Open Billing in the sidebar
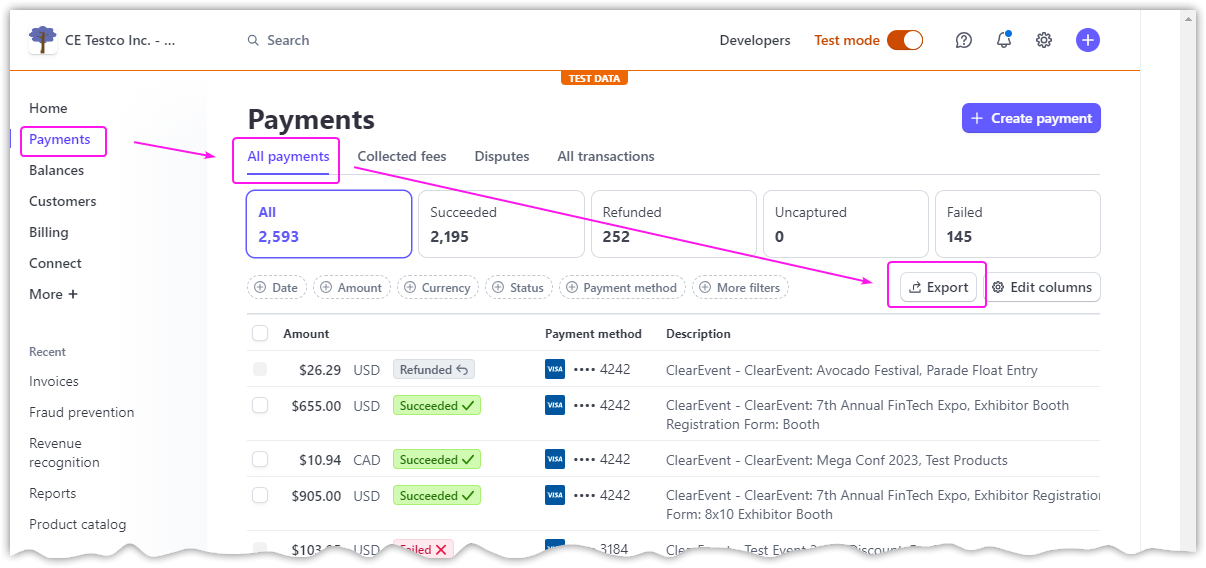The width and height of the screenshot is (1206, 568). click(49, 232)
